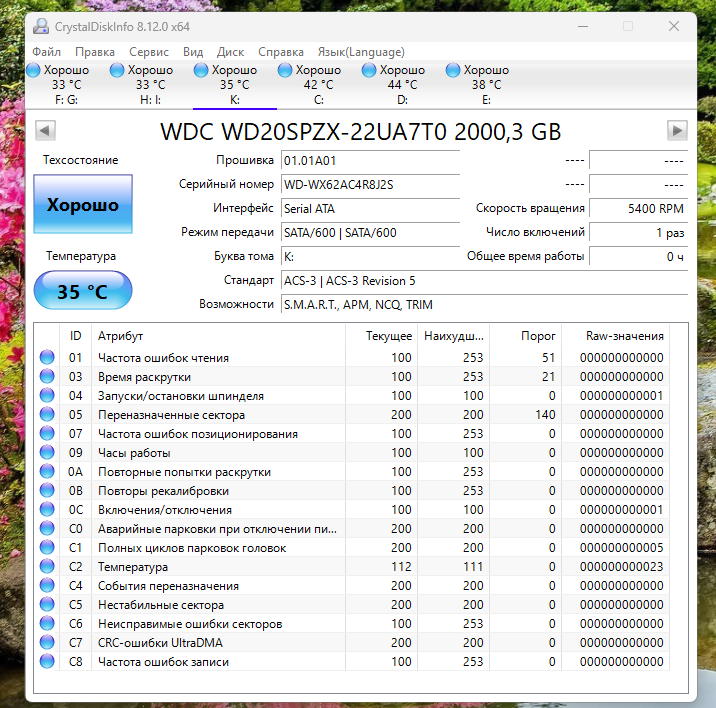Open the Язык(Language) menu

(361, 52)
